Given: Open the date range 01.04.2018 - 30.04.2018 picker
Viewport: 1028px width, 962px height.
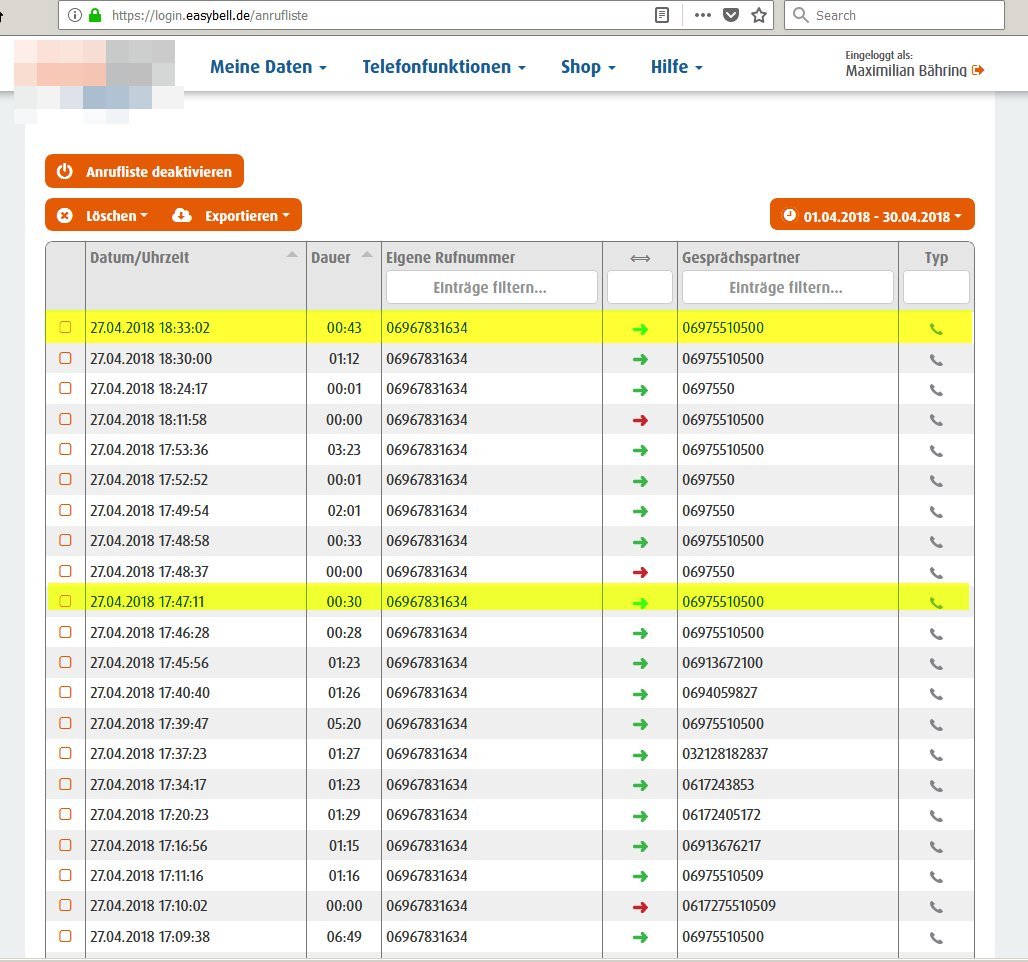Looking at the screenshot, I should point(871,215).
